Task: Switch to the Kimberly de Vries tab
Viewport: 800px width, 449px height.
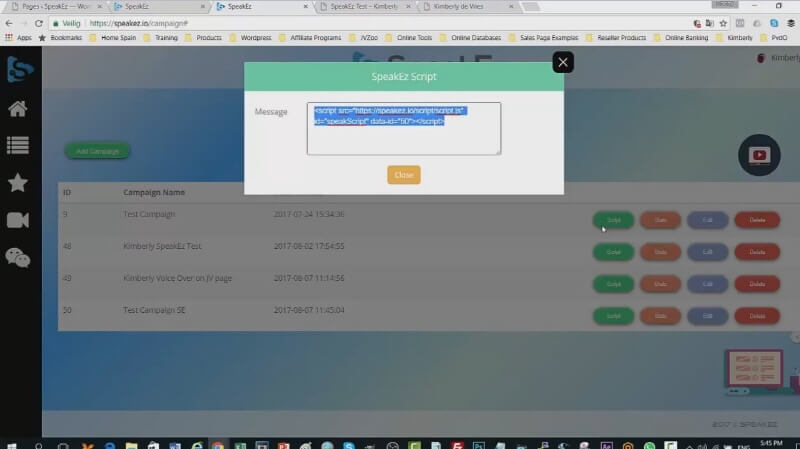Action: click(x=467, y=7)
